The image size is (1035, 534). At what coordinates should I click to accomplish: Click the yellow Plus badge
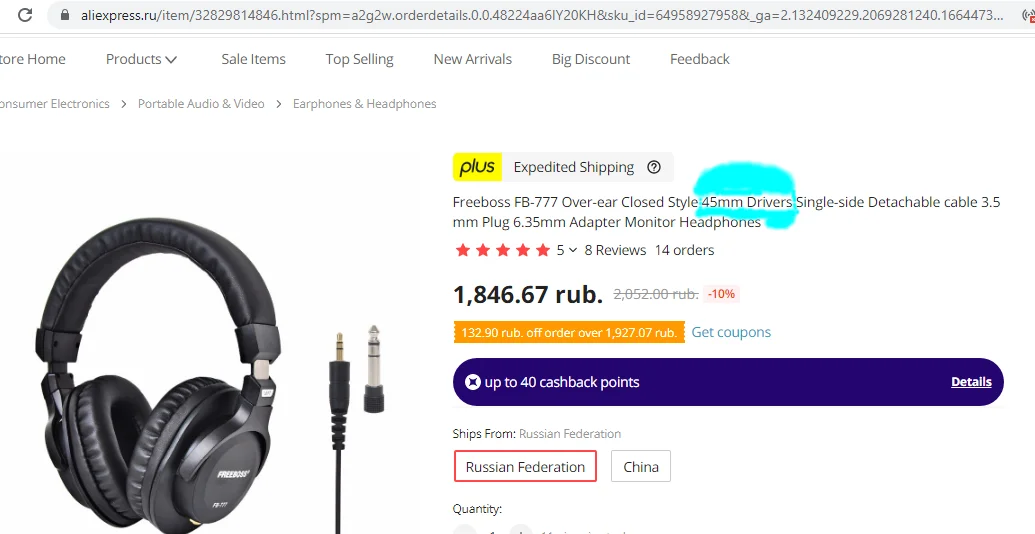[477, 167]
